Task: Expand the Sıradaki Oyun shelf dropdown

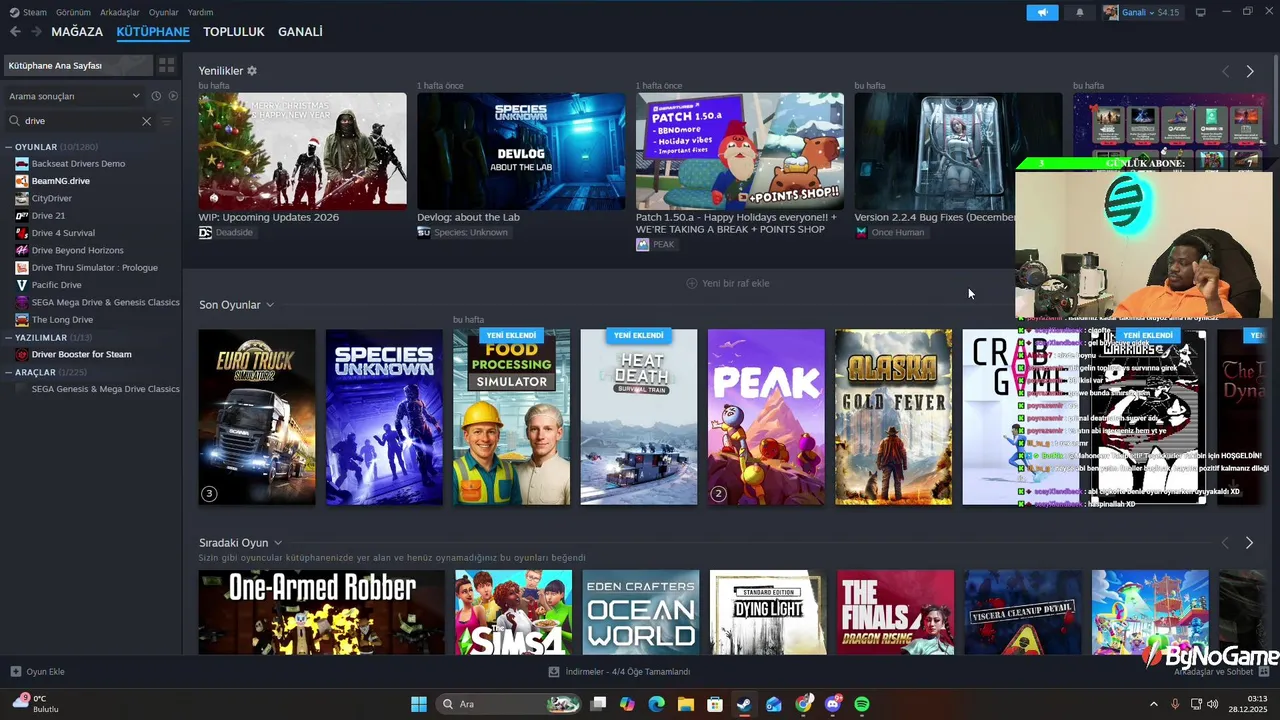Action: [x=278, y=543]
